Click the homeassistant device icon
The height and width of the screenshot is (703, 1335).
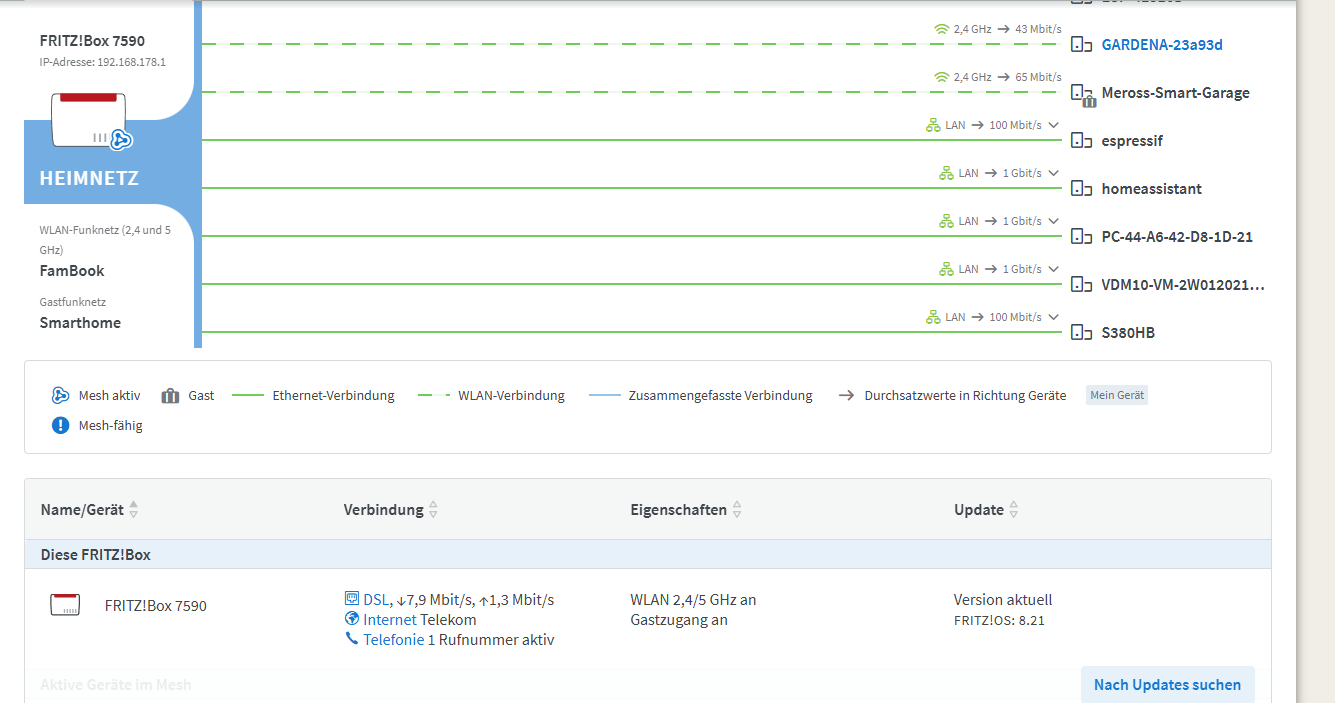pos(1081,189)
